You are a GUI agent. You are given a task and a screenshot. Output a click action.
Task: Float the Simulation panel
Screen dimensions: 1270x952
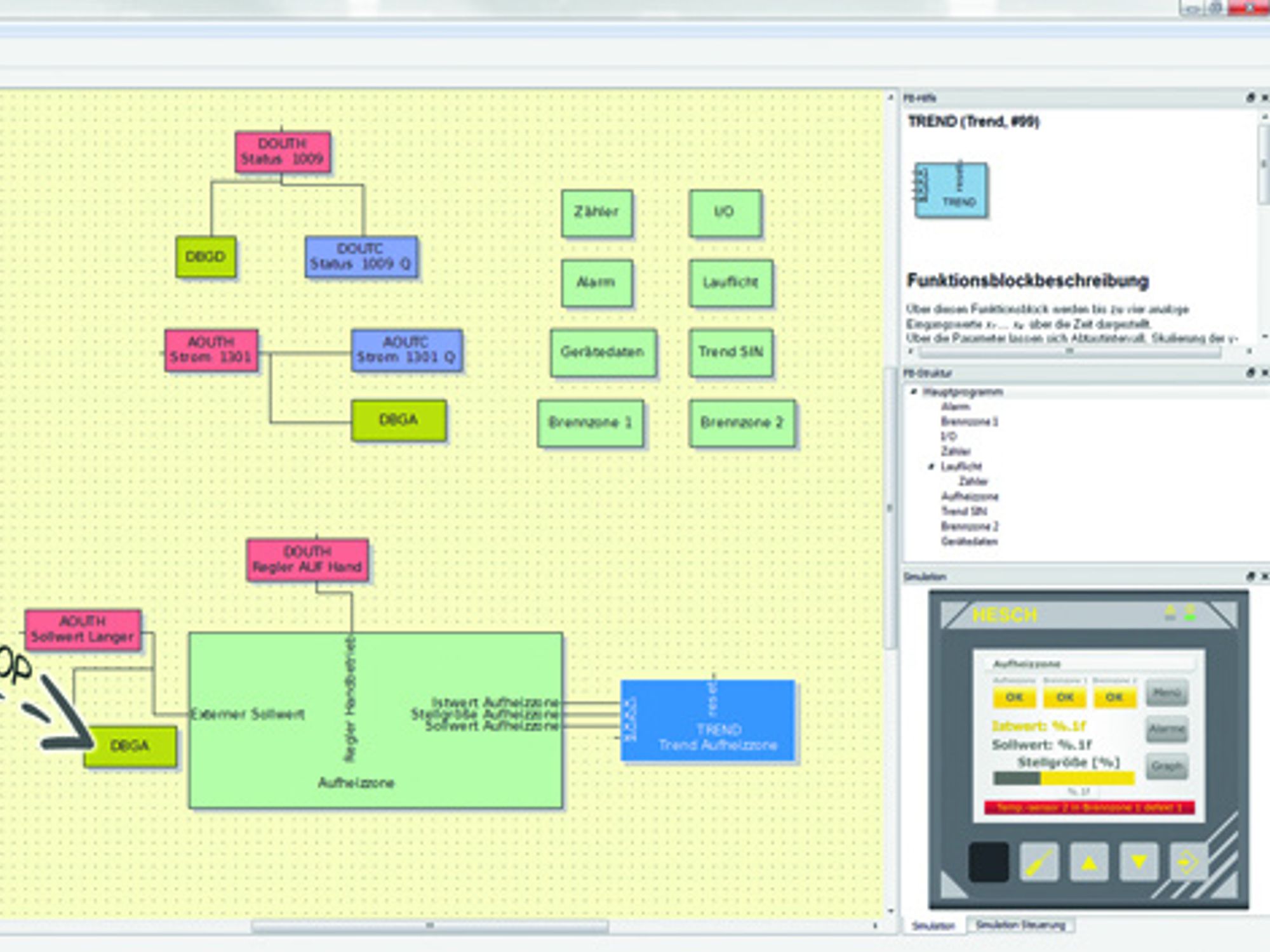point(1250,576)
